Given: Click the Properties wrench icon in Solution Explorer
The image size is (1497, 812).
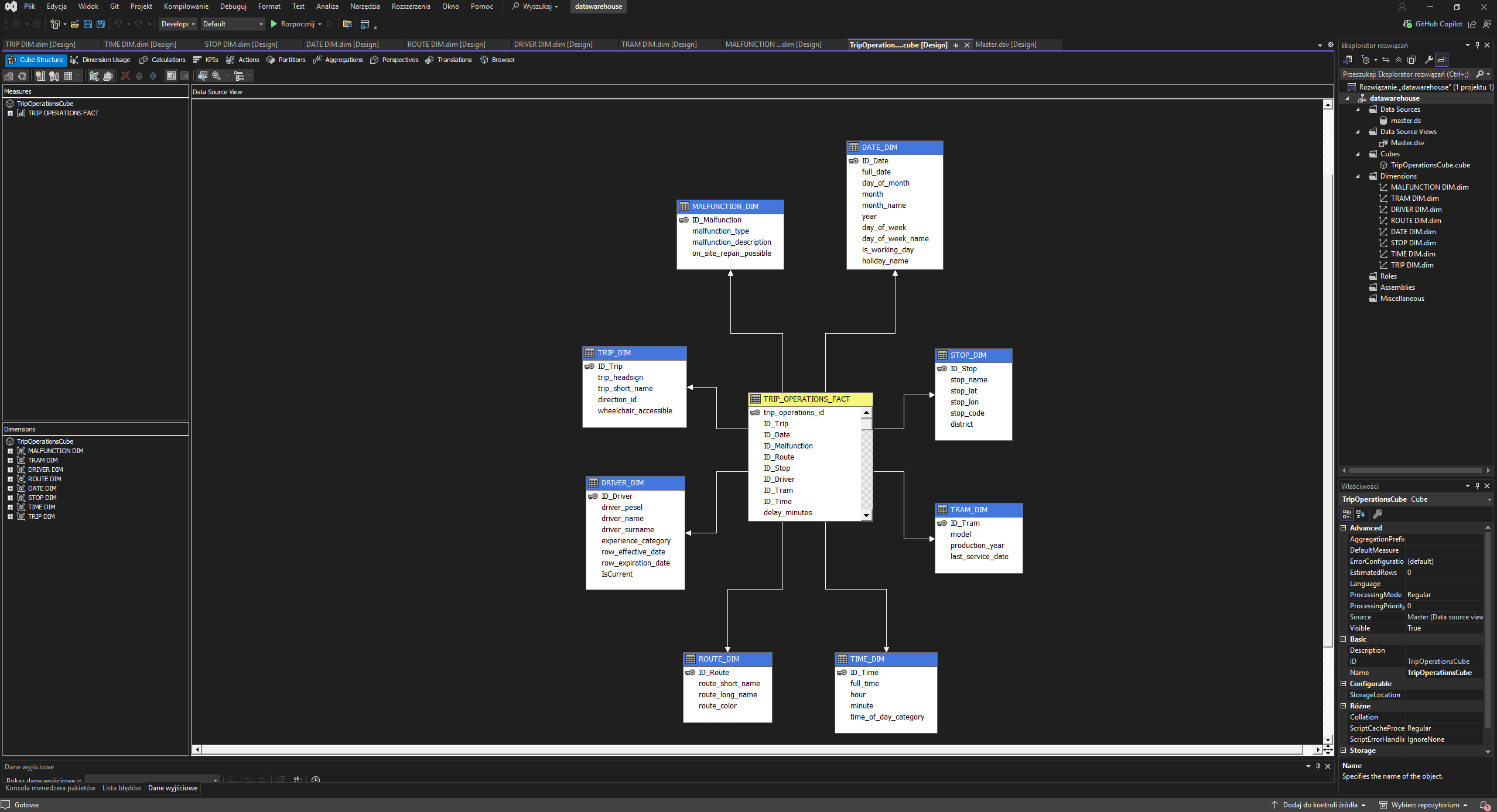Looking at the screenshot, I should [1429, 60].
